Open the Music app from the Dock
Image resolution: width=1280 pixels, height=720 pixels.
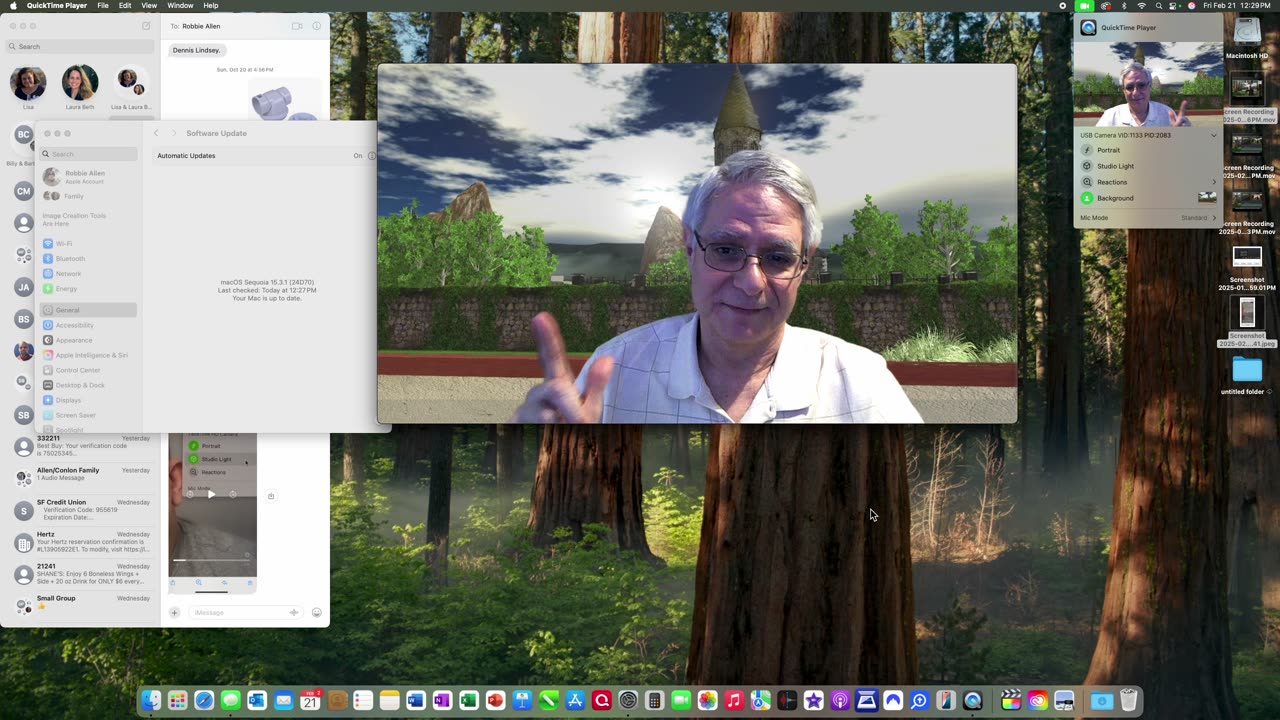coord(734,701)
